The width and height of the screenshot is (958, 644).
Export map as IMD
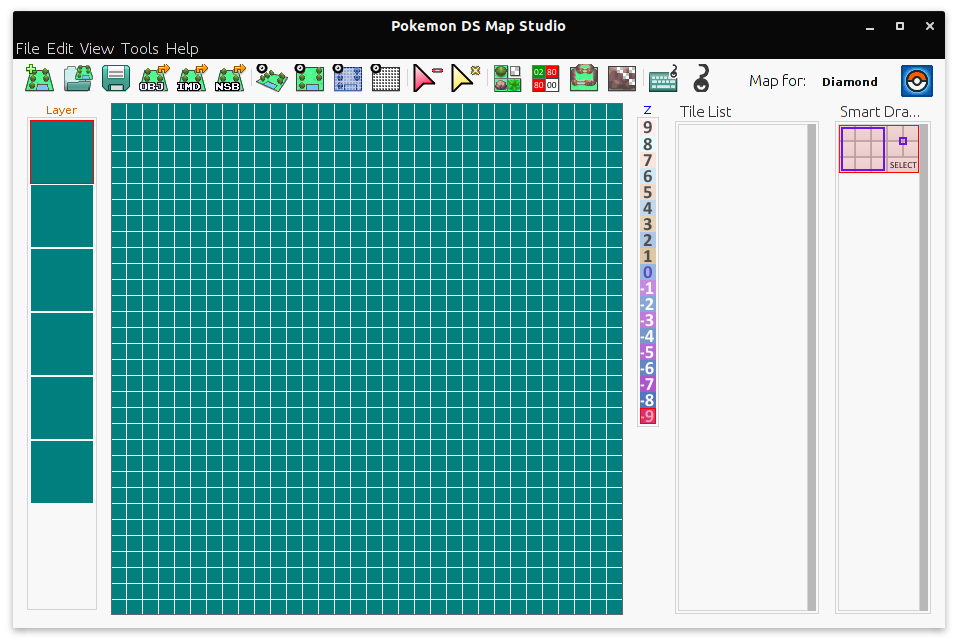[x=192, y=79]
